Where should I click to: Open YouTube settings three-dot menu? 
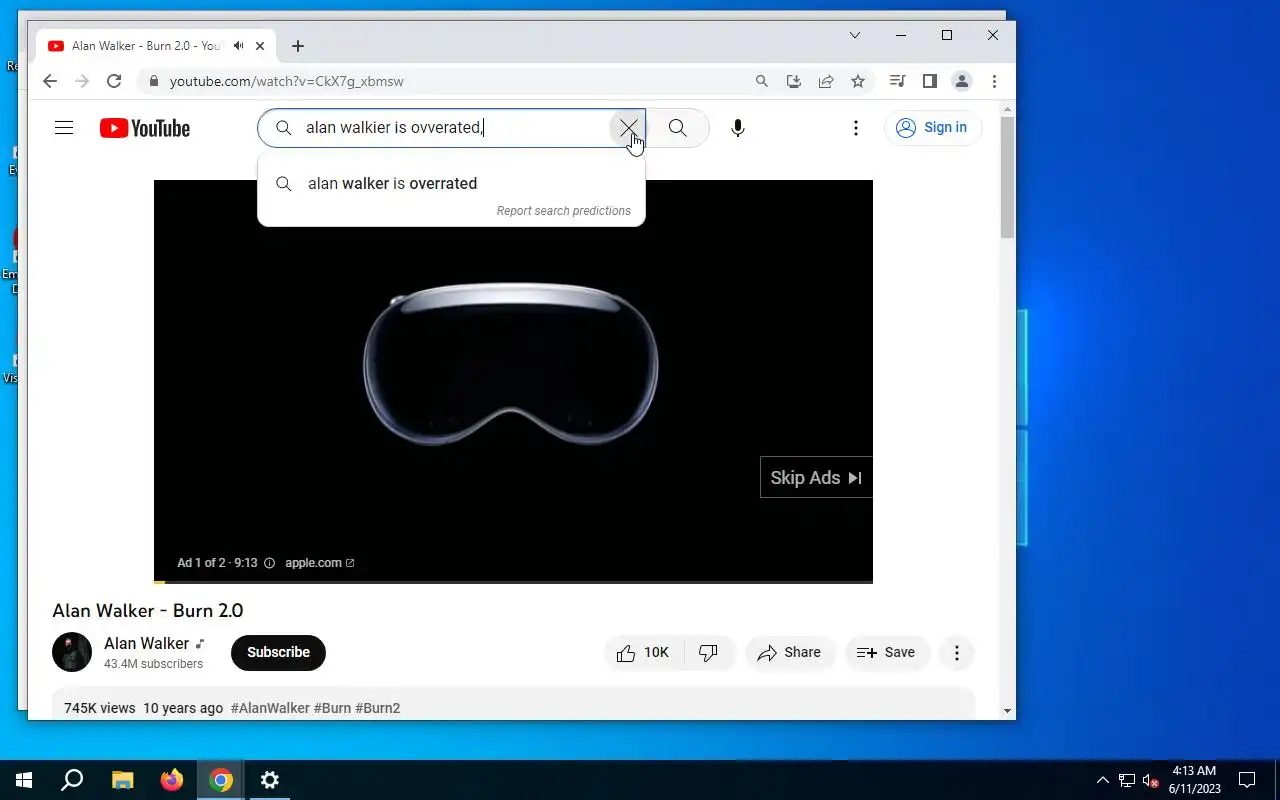click(x=856, y=128)
